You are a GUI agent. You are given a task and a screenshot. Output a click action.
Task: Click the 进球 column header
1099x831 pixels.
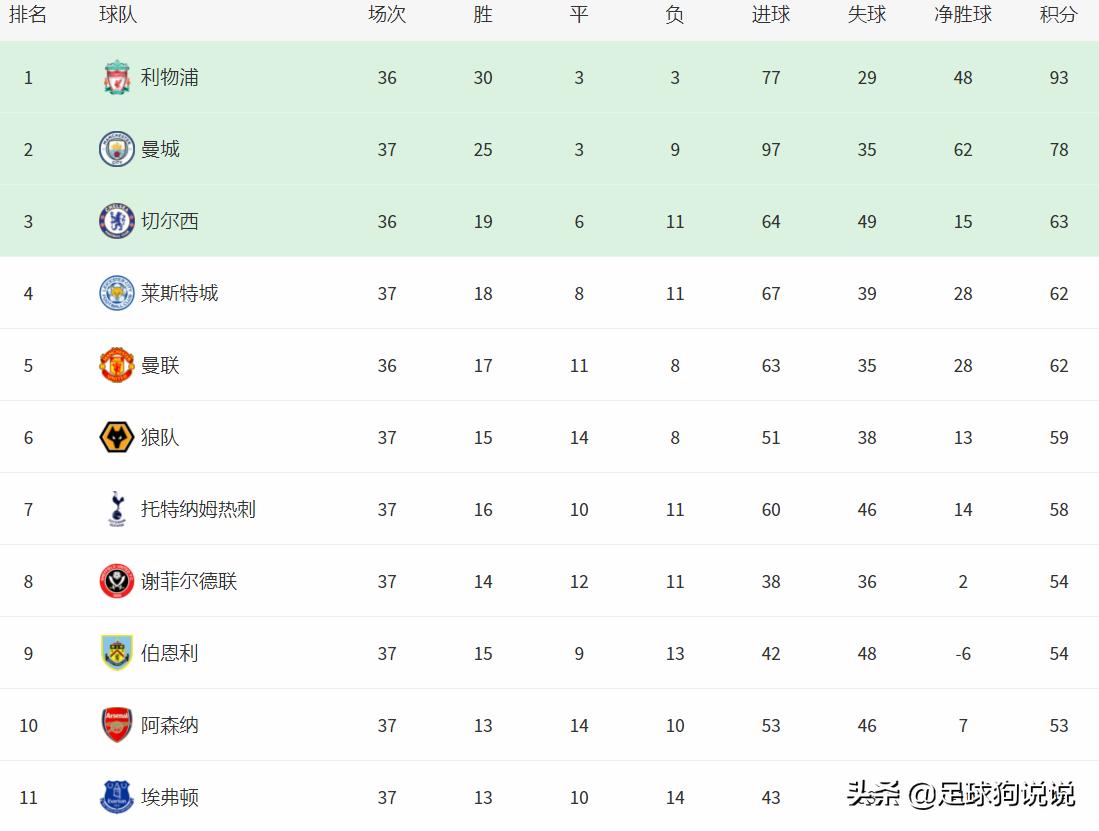770,15
